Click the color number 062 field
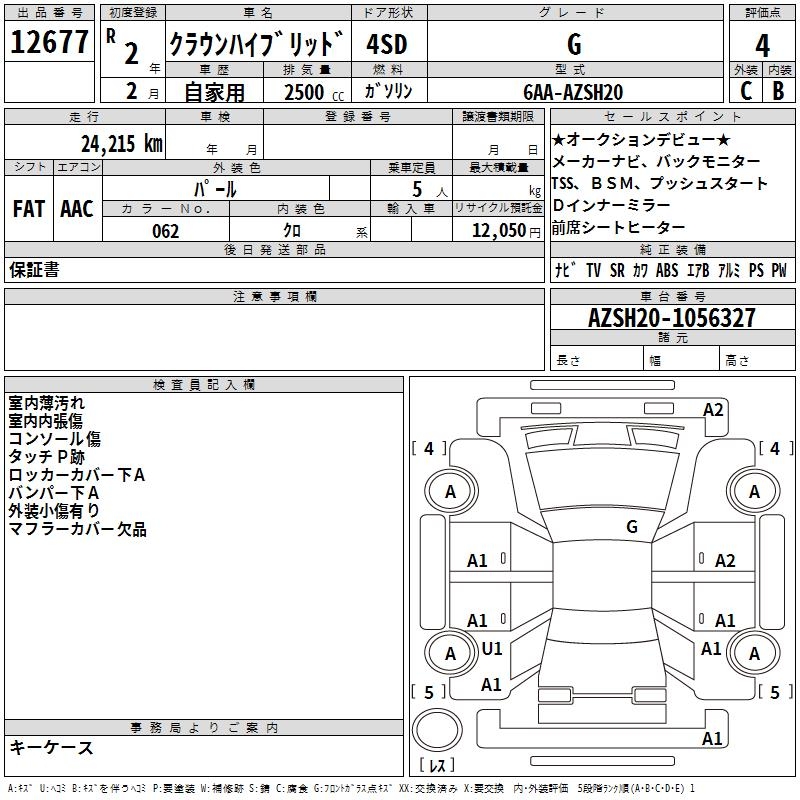 166,231
